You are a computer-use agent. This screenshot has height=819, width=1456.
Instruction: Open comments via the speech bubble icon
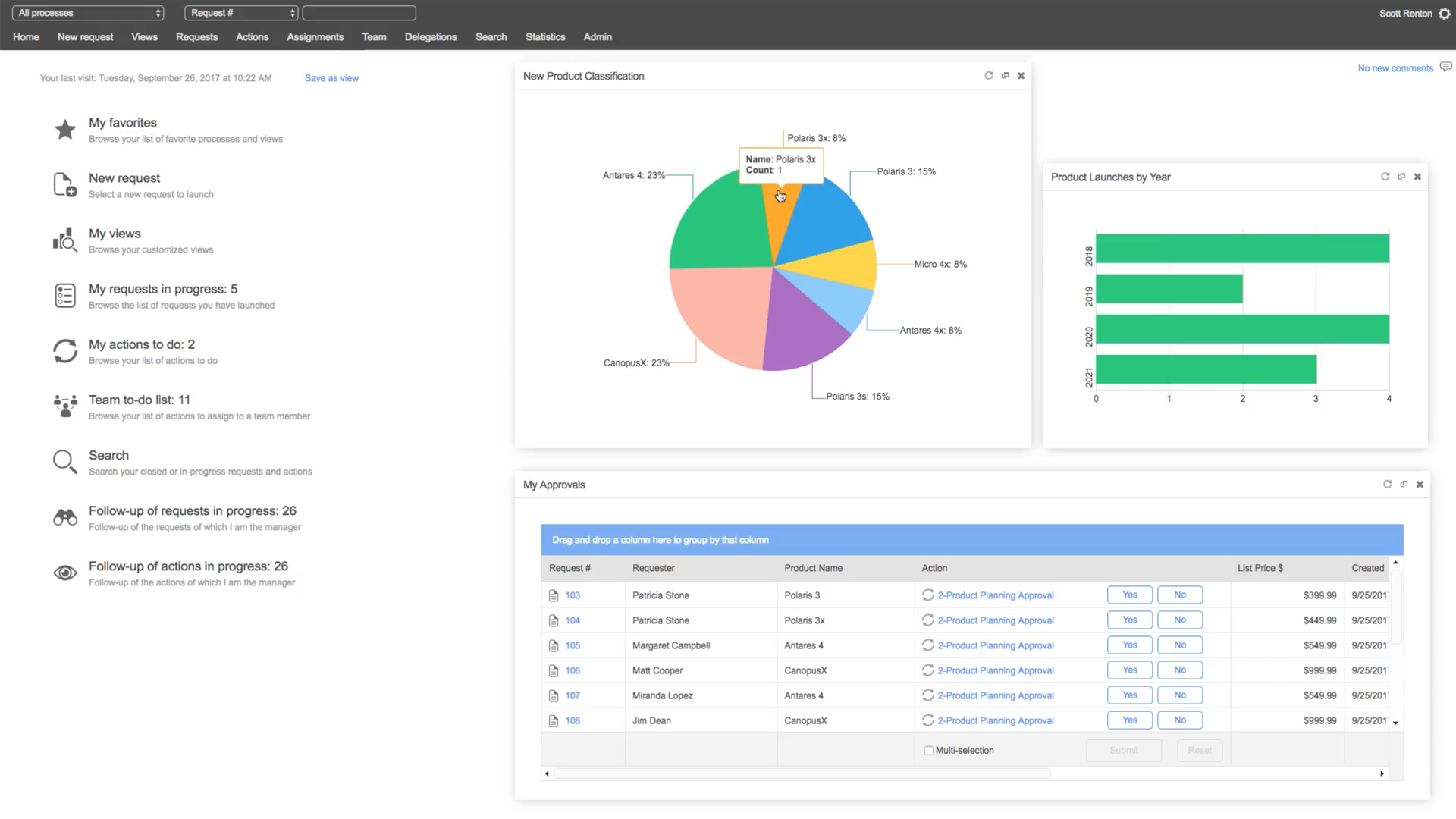pyautogui.click(x=1445, y=67)
